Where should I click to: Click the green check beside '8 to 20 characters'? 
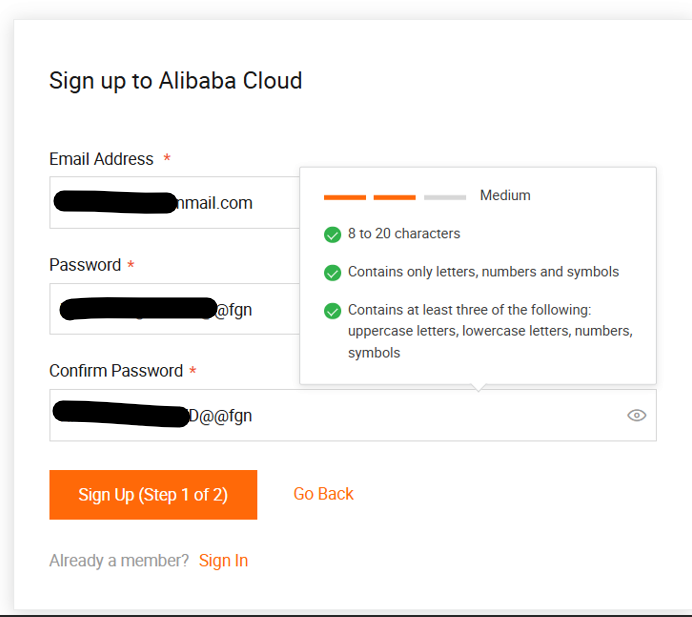click(333, 234)
